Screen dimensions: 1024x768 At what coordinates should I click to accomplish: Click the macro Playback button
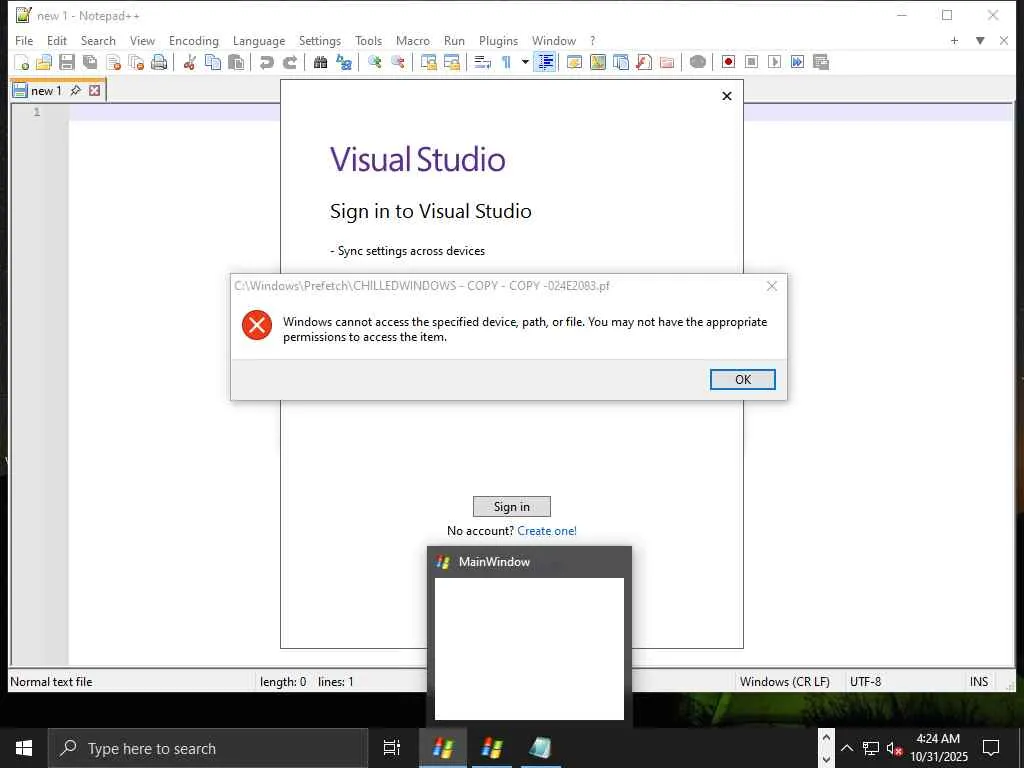point(775,63)
